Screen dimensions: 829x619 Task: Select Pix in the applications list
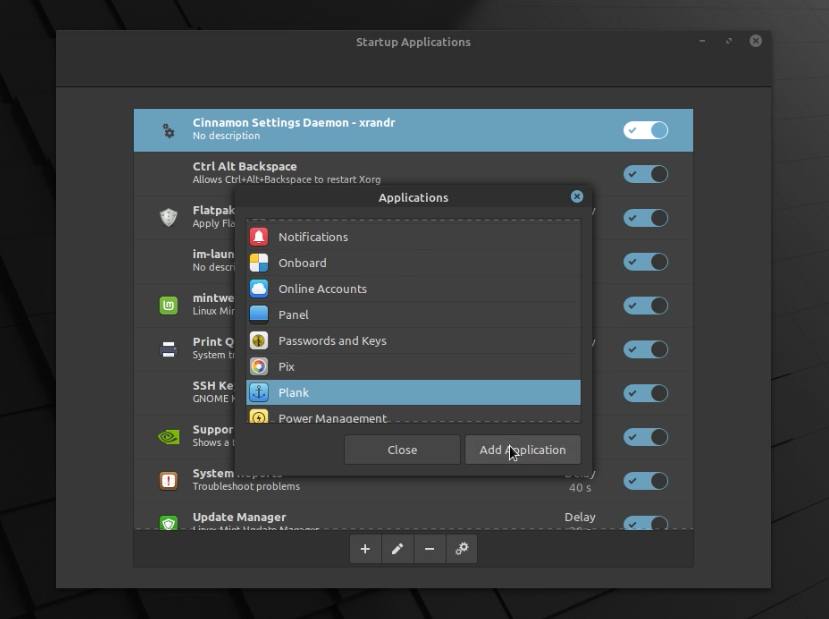[413, 366]
